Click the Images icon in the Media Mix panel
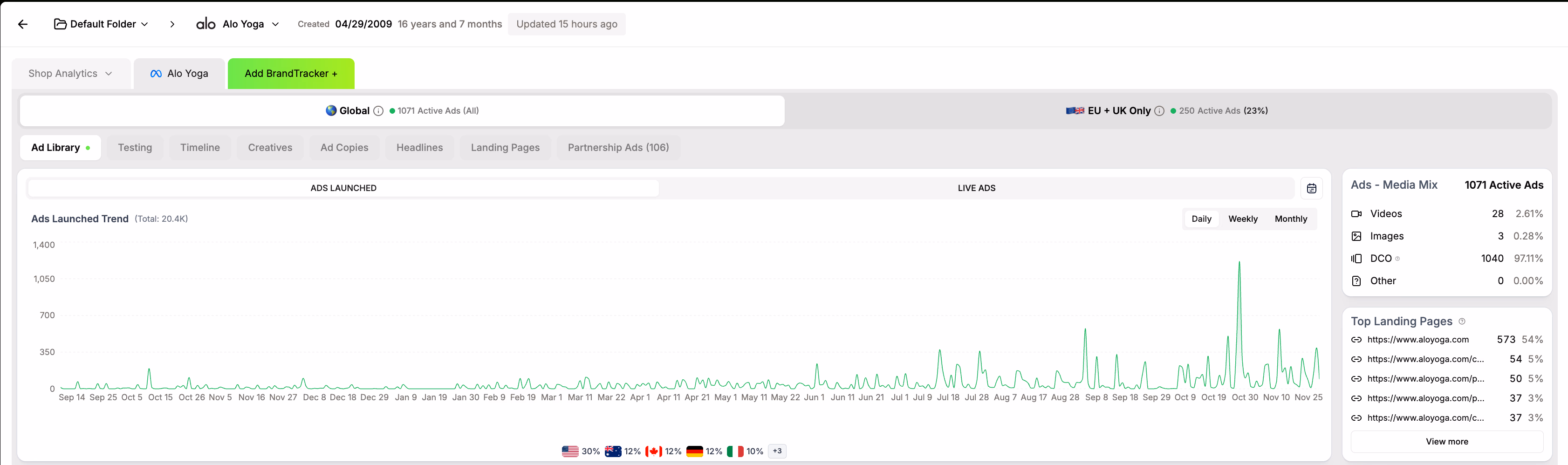Screen dimensions: 1568x465 1357,236
